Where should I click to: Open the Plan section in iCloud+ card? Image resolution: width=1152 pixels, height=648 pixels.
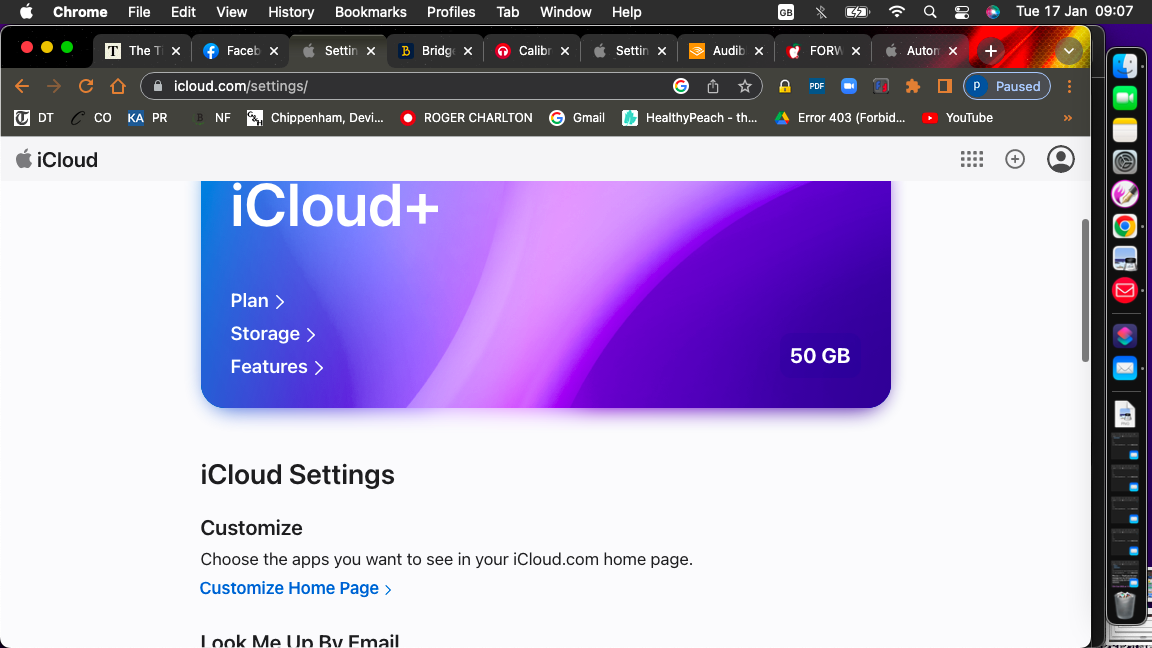(x=257, y=300)
